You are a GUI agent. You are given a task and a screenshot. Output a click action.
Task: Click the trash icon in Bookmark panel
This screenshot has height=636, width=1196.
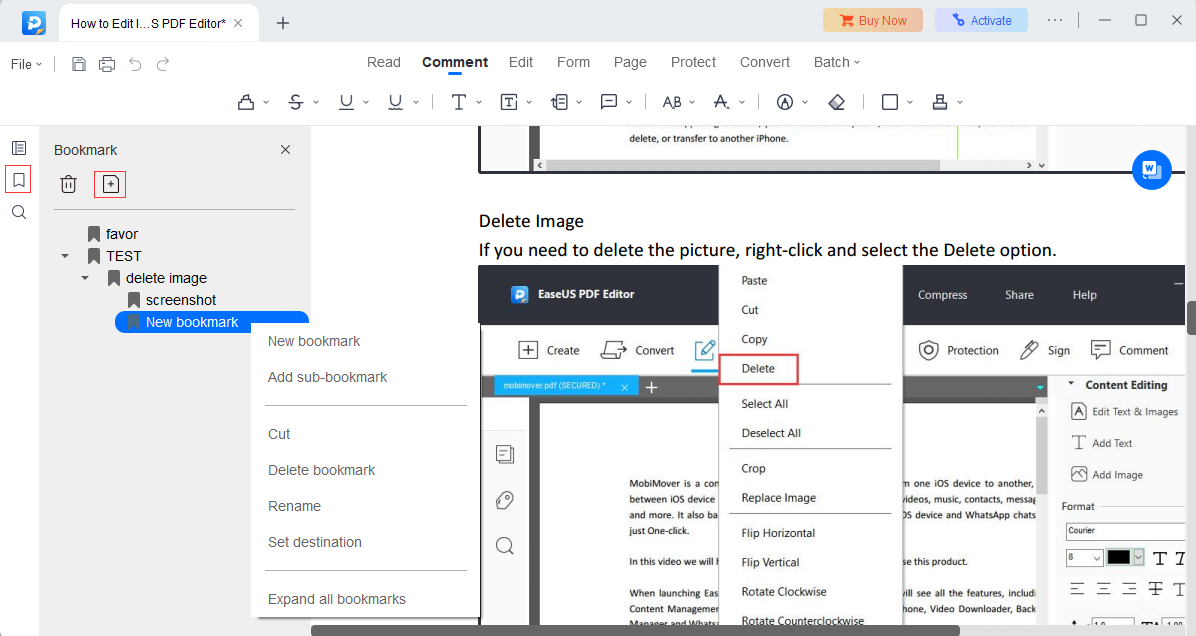(x=69, y=184)
